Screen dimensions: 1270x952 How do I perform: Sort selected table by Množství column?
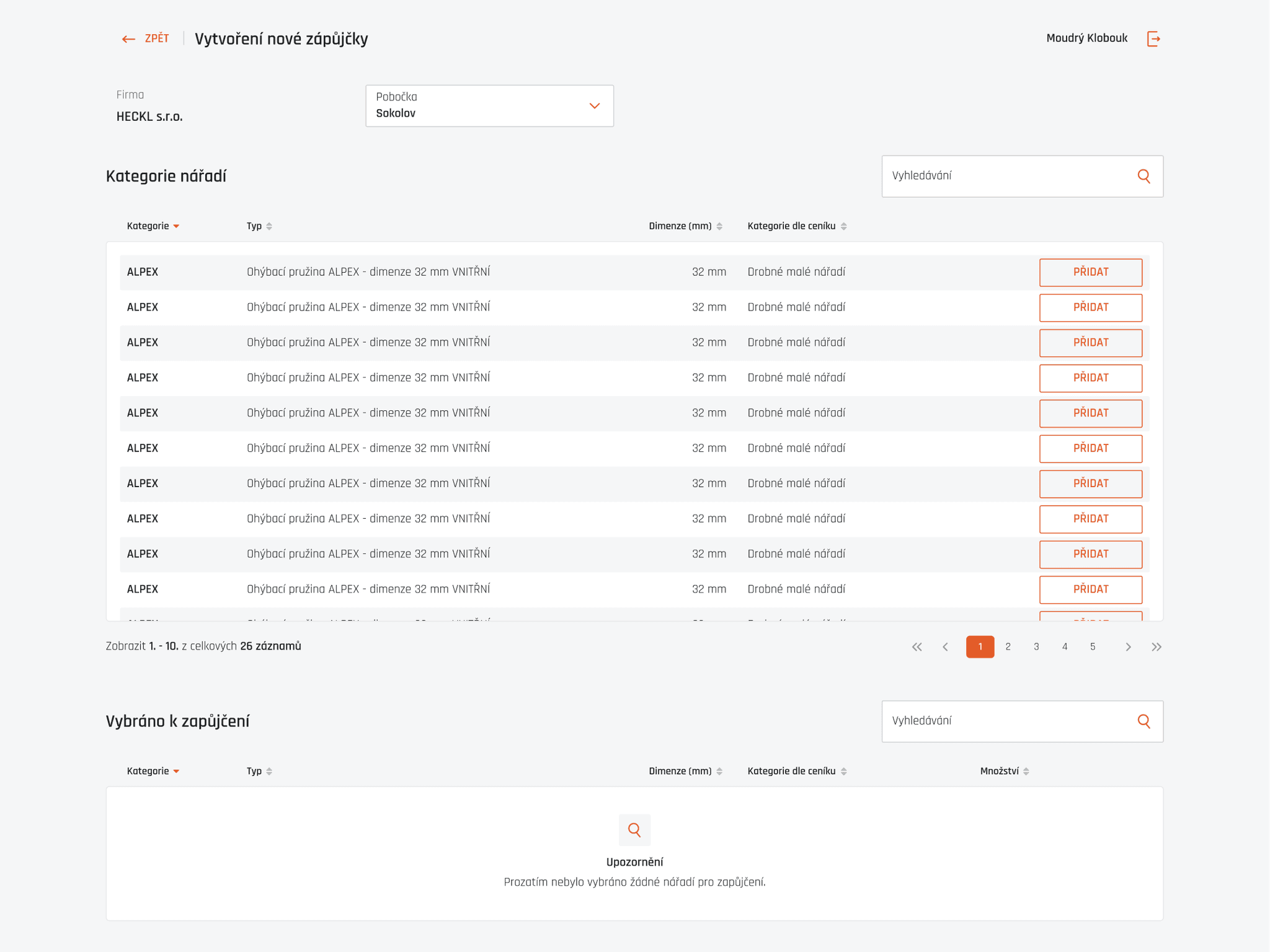pos(1026,772)
